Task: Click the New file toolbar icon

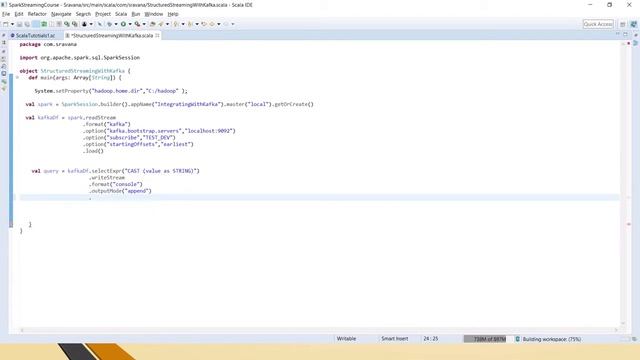Action: [x=6, y=24]
